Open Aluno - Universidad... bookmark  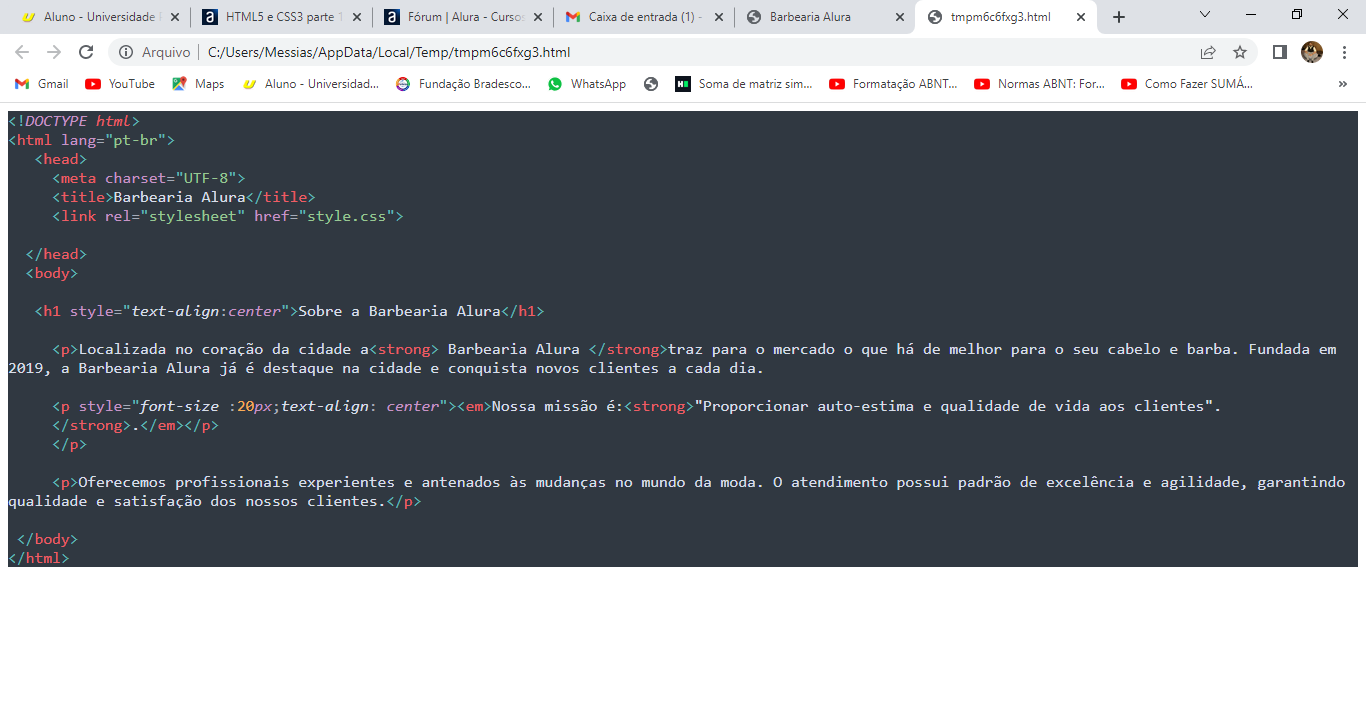(x=310, y=84)
